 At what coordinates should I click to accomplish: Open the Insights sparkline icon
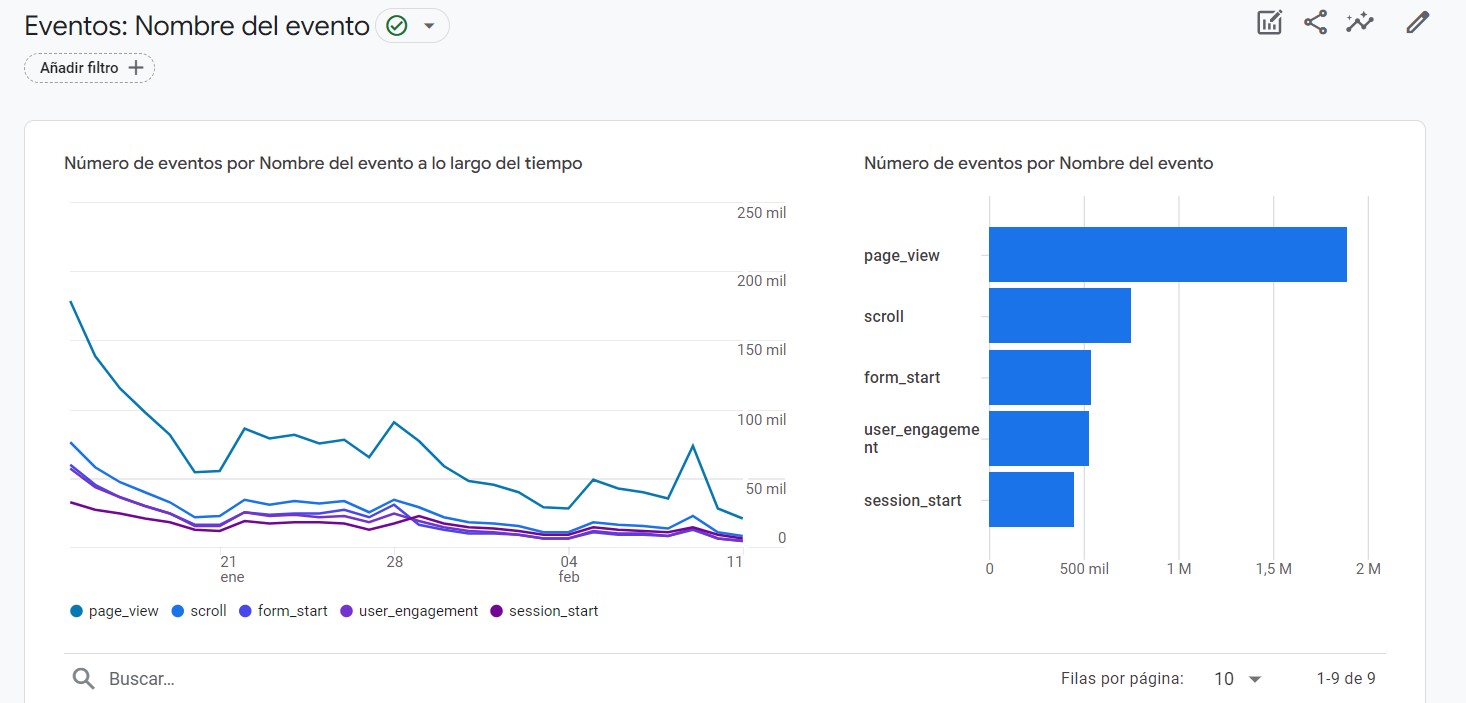pyautogui.click(x=1360, y=23)
